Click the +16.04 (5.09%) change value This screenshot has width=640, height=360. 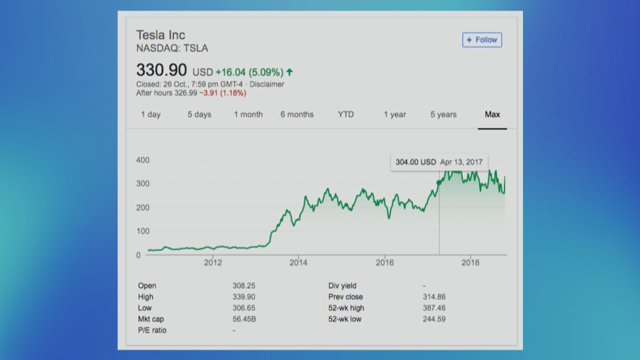[249, 73]
